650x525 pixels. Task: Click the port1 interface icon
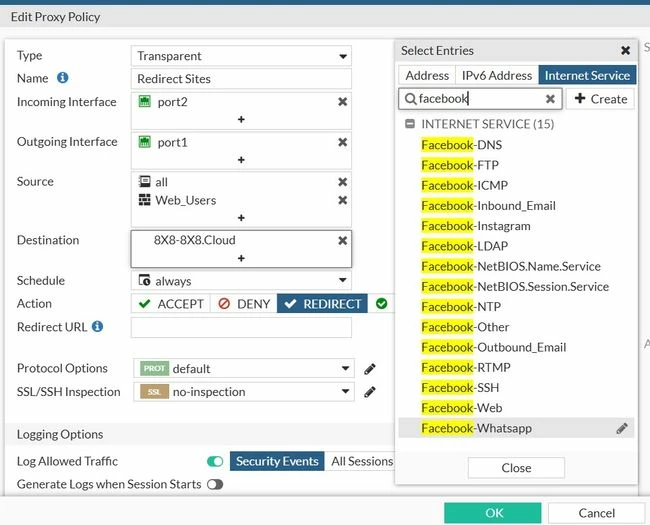[144, 142]
